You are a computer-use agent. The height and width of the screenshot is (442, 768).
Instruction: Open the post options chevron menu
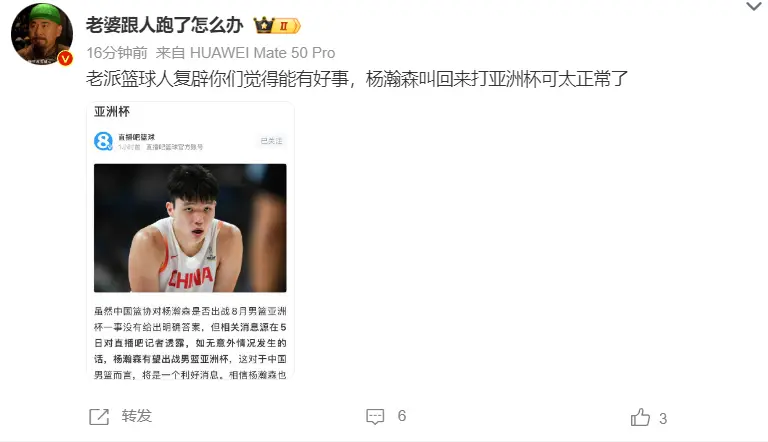[x=754, y=7]
